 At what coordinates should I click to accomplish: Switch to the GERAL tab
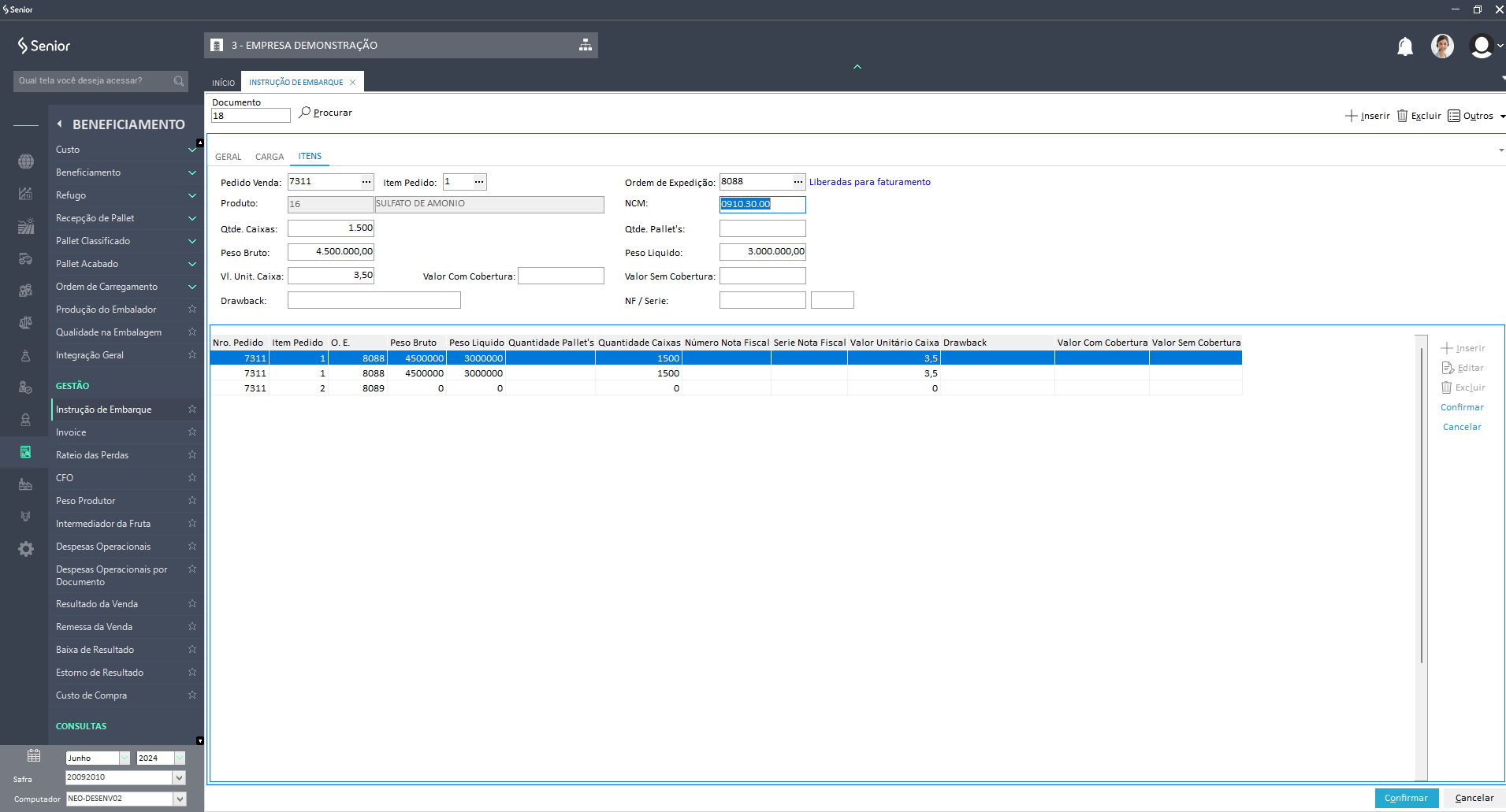228,157
